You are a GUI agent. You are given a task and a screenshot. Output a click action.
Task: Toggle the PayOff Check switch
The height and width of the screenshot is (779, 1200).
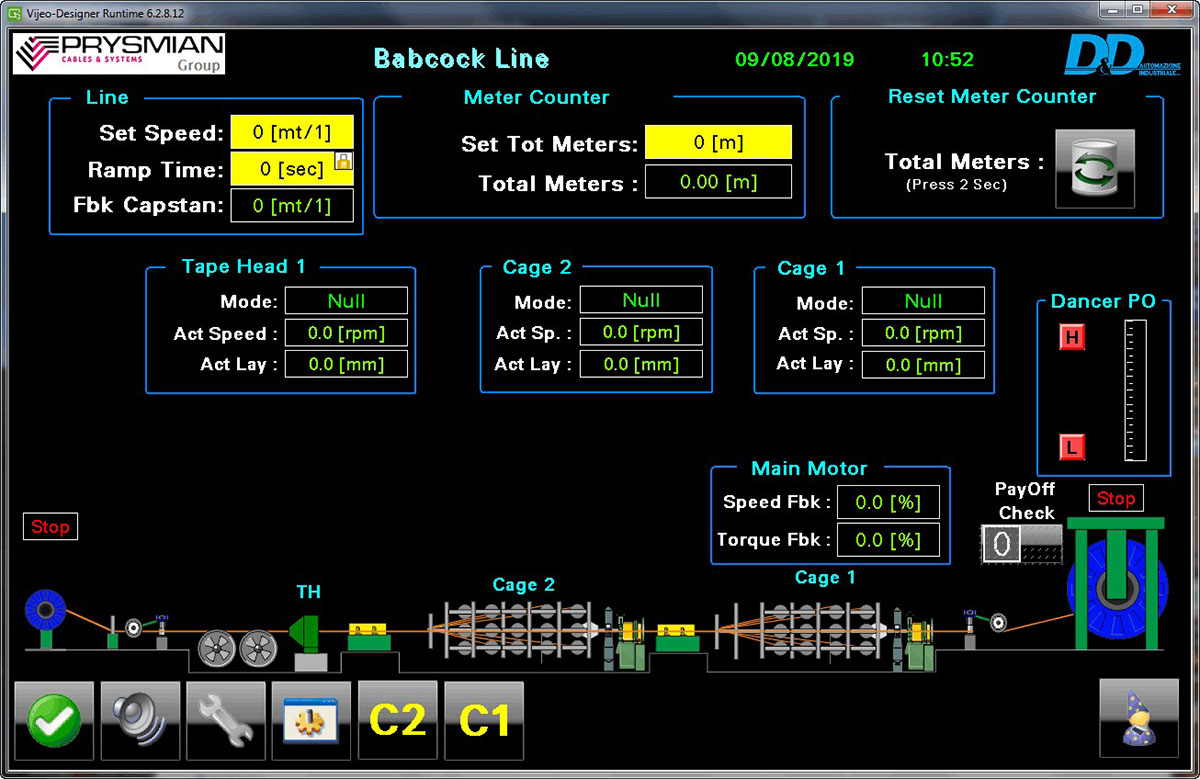pos(1021,544)
